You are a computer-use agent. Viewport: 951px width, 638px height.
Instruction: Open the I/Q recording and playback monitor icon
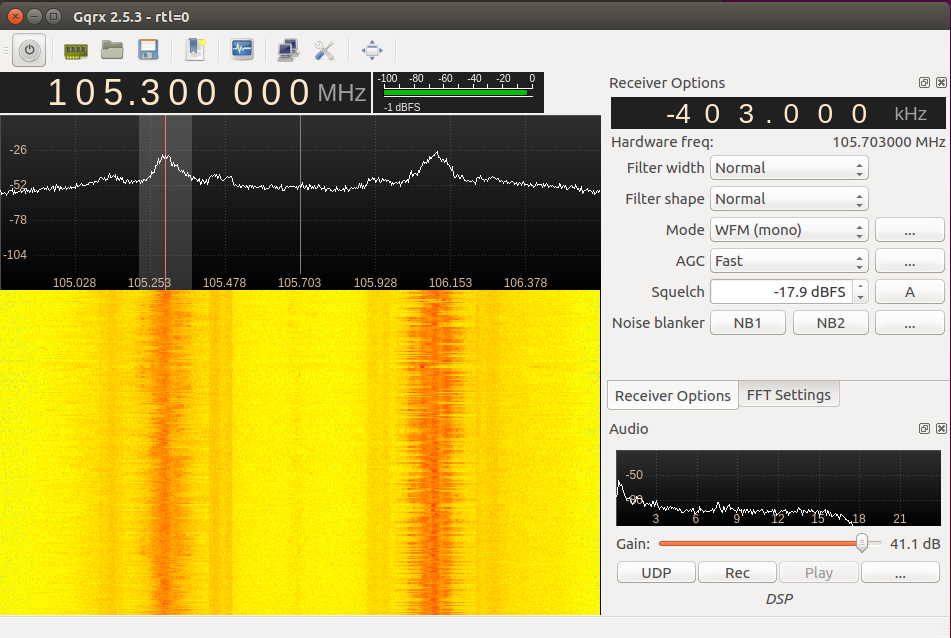[x=242, y=49]
